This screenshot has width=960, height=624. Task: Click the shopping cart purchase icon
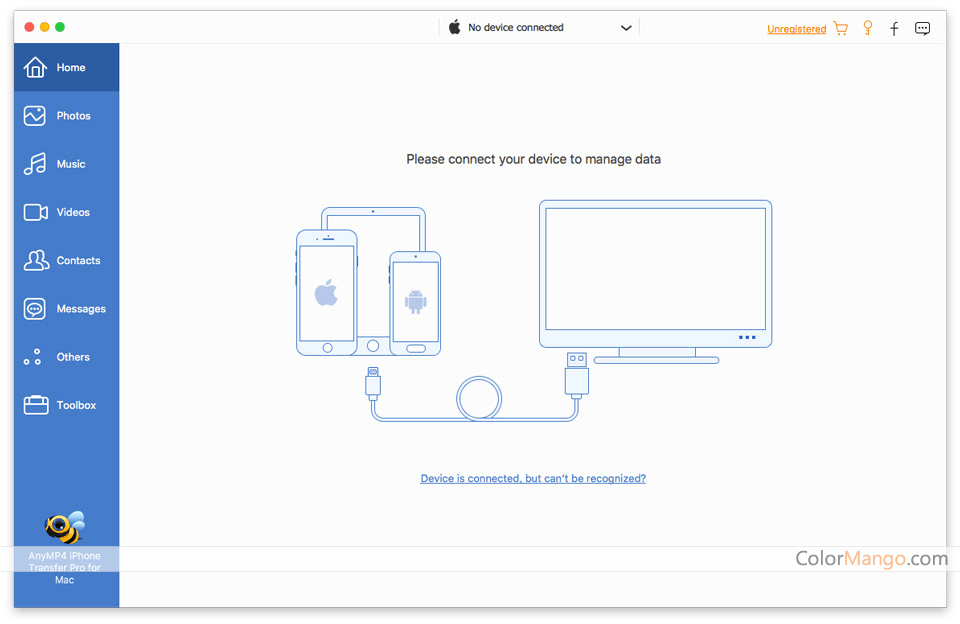841,29
